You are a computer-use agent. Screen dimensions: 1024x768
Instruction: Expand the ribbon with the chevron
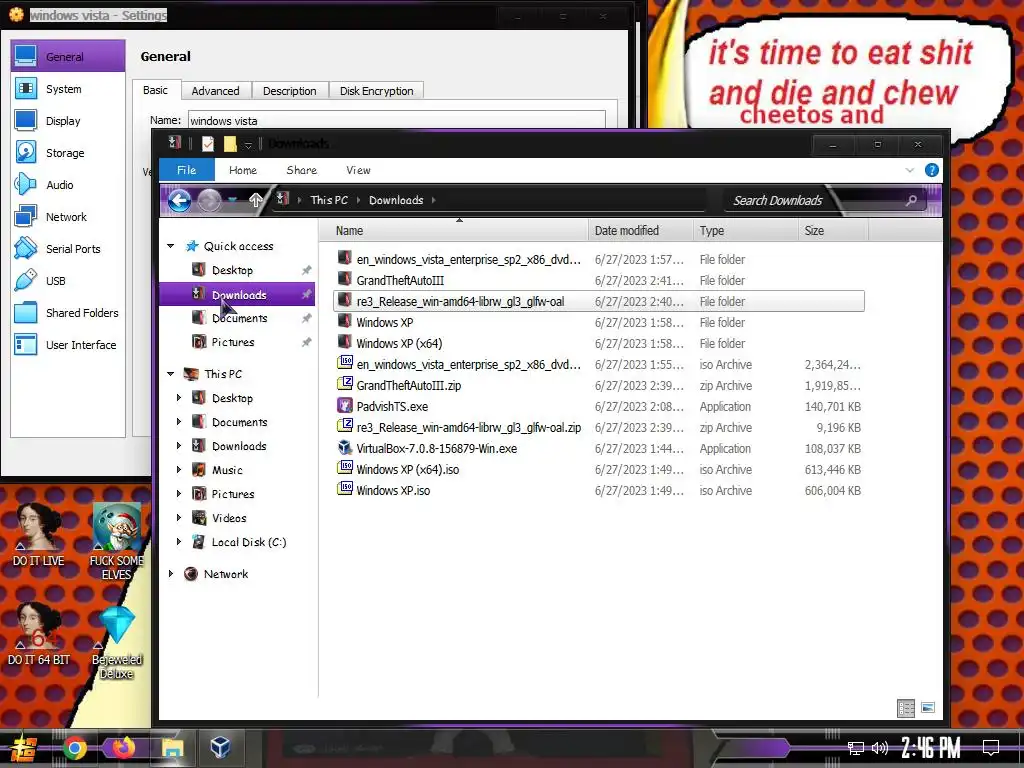(x=910, y=170)
